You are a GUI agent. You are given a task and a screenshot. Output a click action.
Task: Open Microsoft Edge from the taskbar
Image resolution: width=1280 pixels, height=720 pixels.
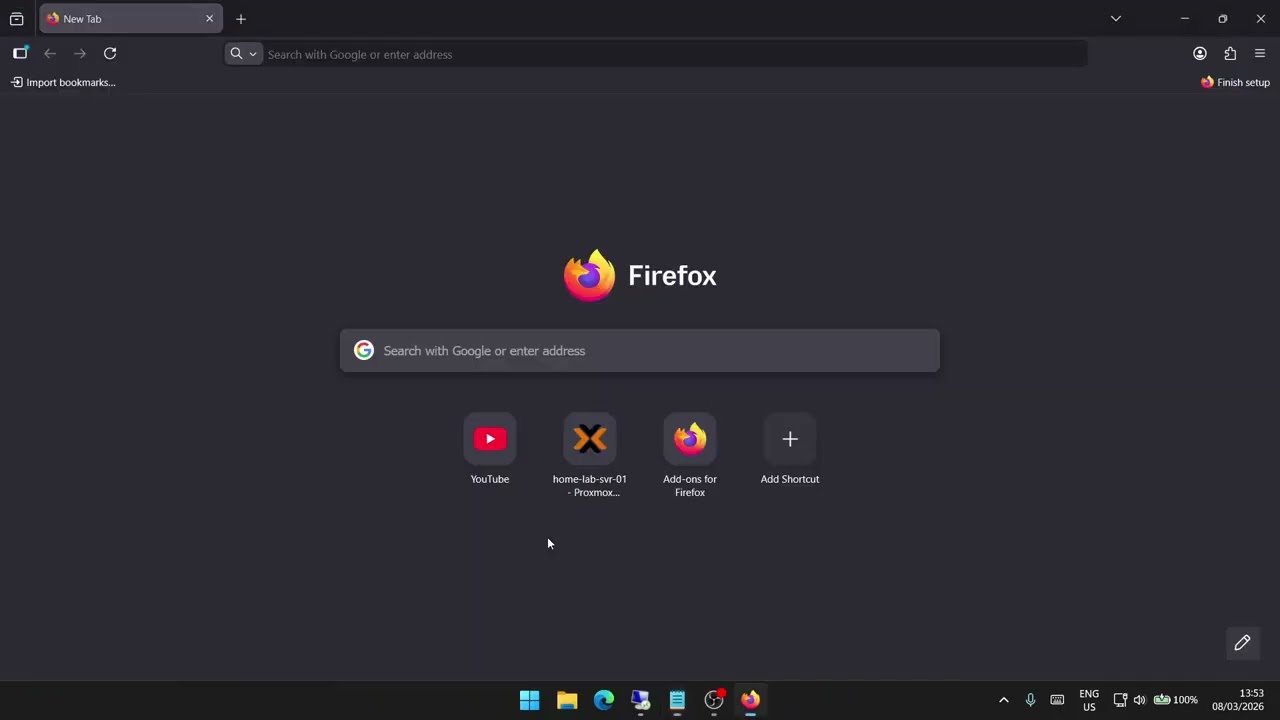coord(604,700)
